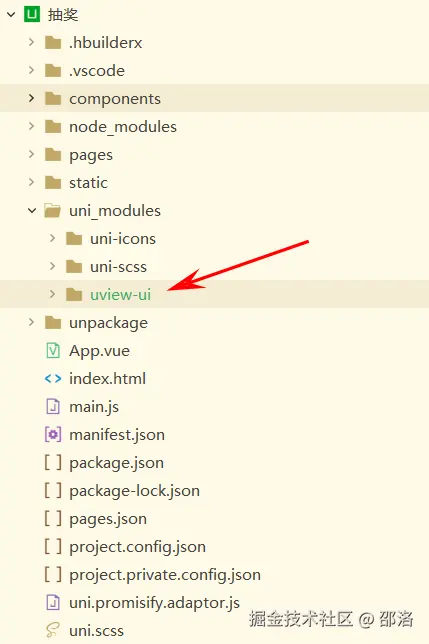Expand the uview-ui folder arrow
Image resolution: width=429 pixels, height=644 pixels.
point(52,294)
